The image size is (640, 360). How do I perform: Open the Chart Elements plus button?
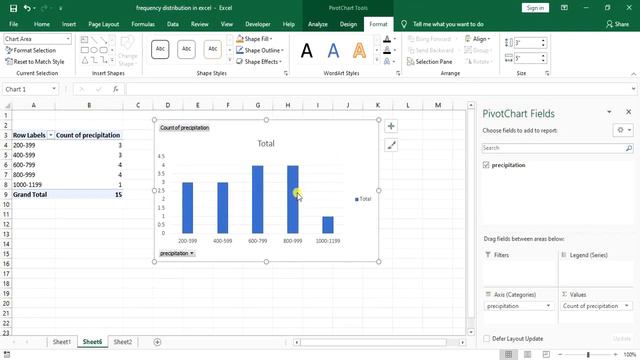pos(391,126)
